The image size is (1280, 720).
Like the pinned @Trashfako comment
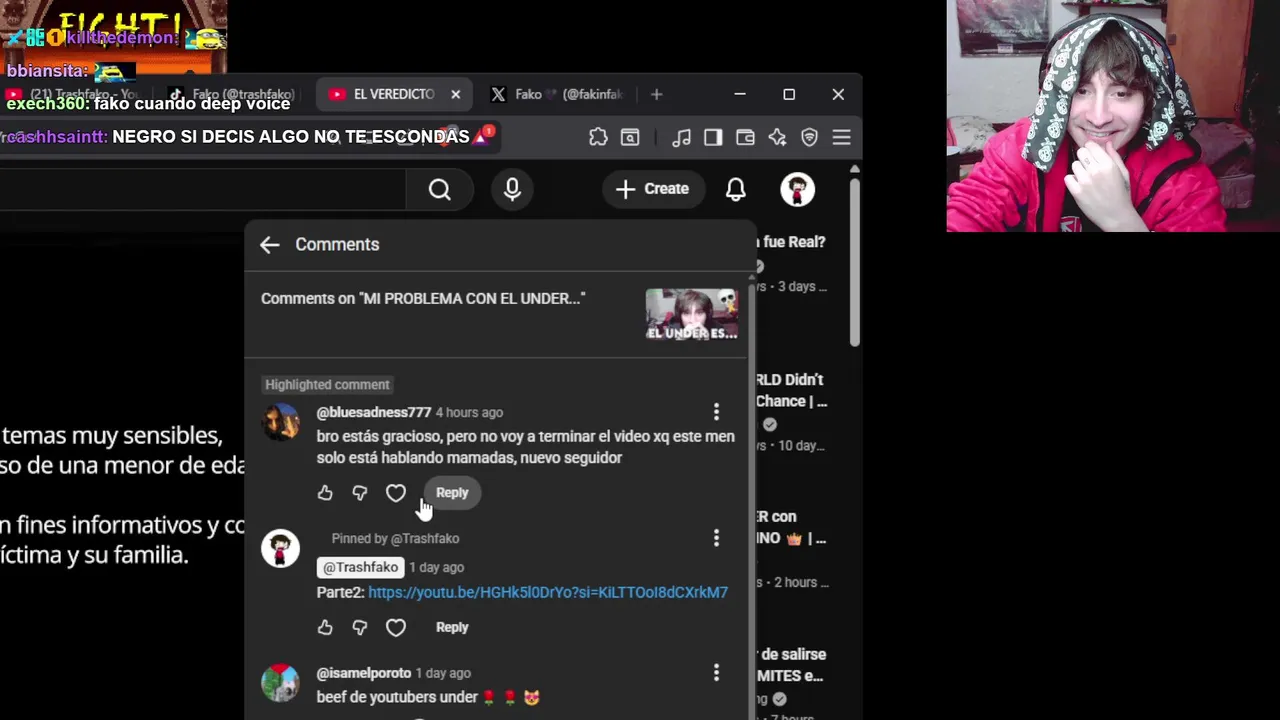pos(325,628)
